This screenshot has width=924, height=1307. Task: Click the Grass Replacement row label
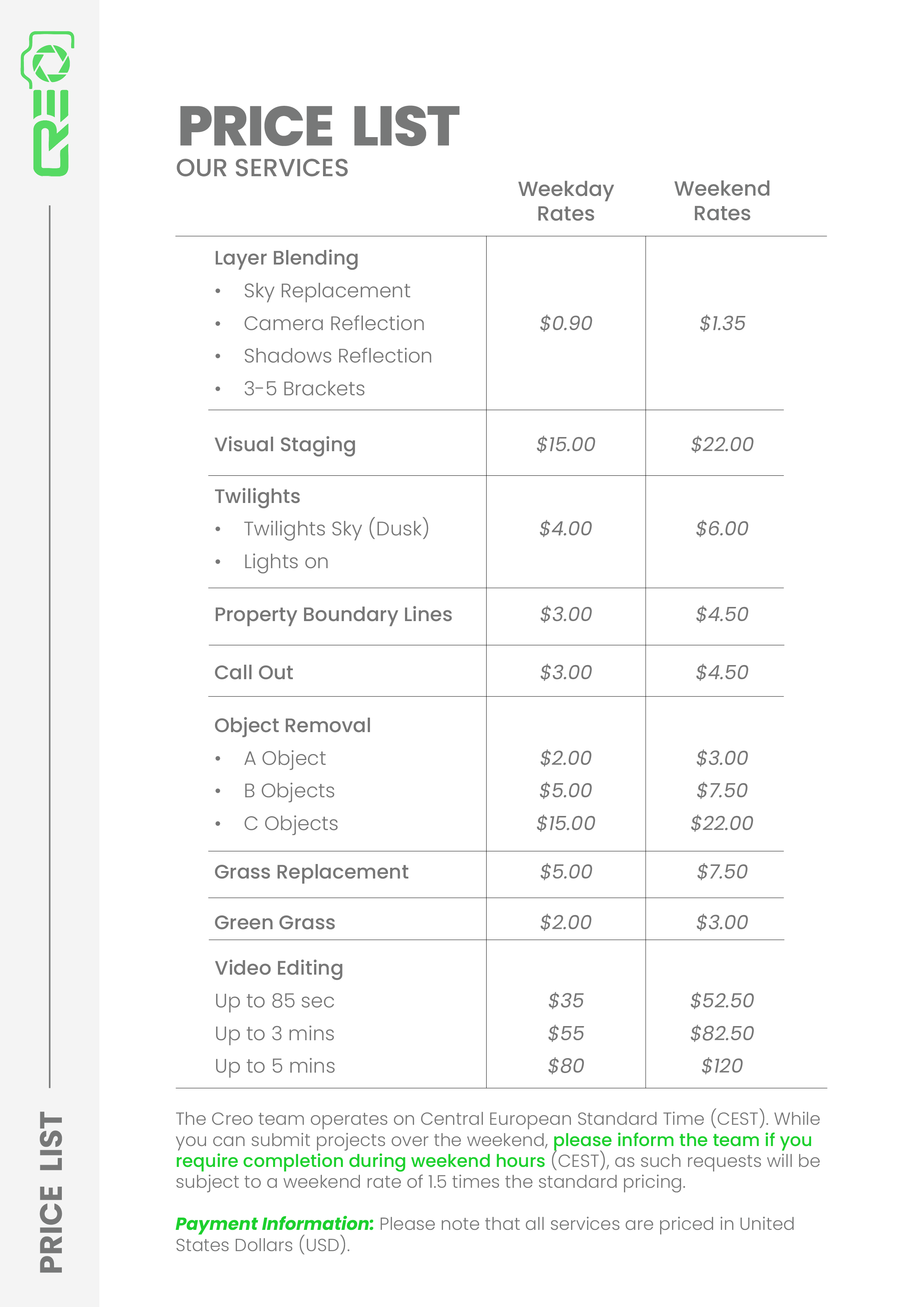[x=311, y=872]
